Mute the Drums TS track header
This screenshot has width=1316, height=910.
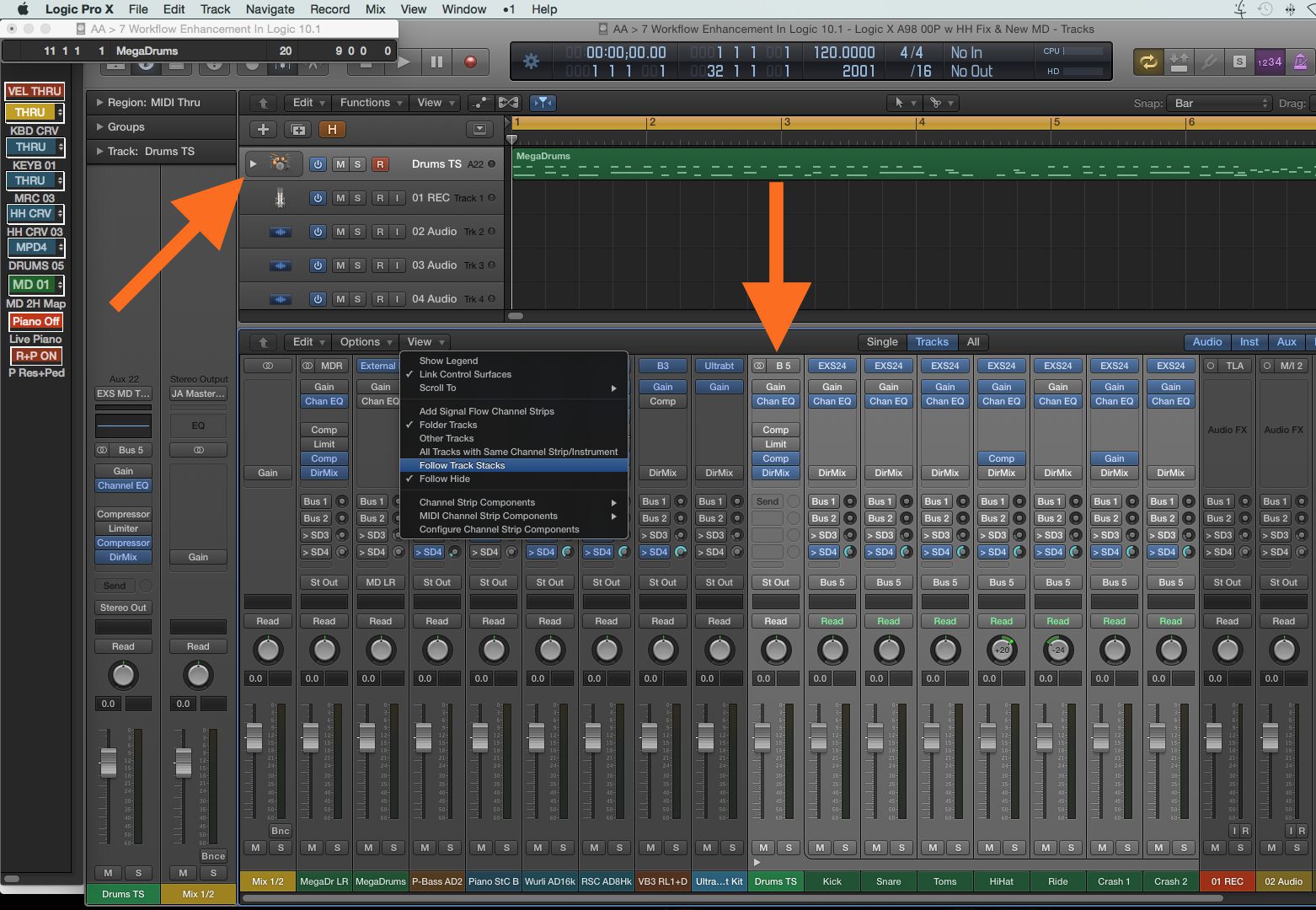pos(340,164)
